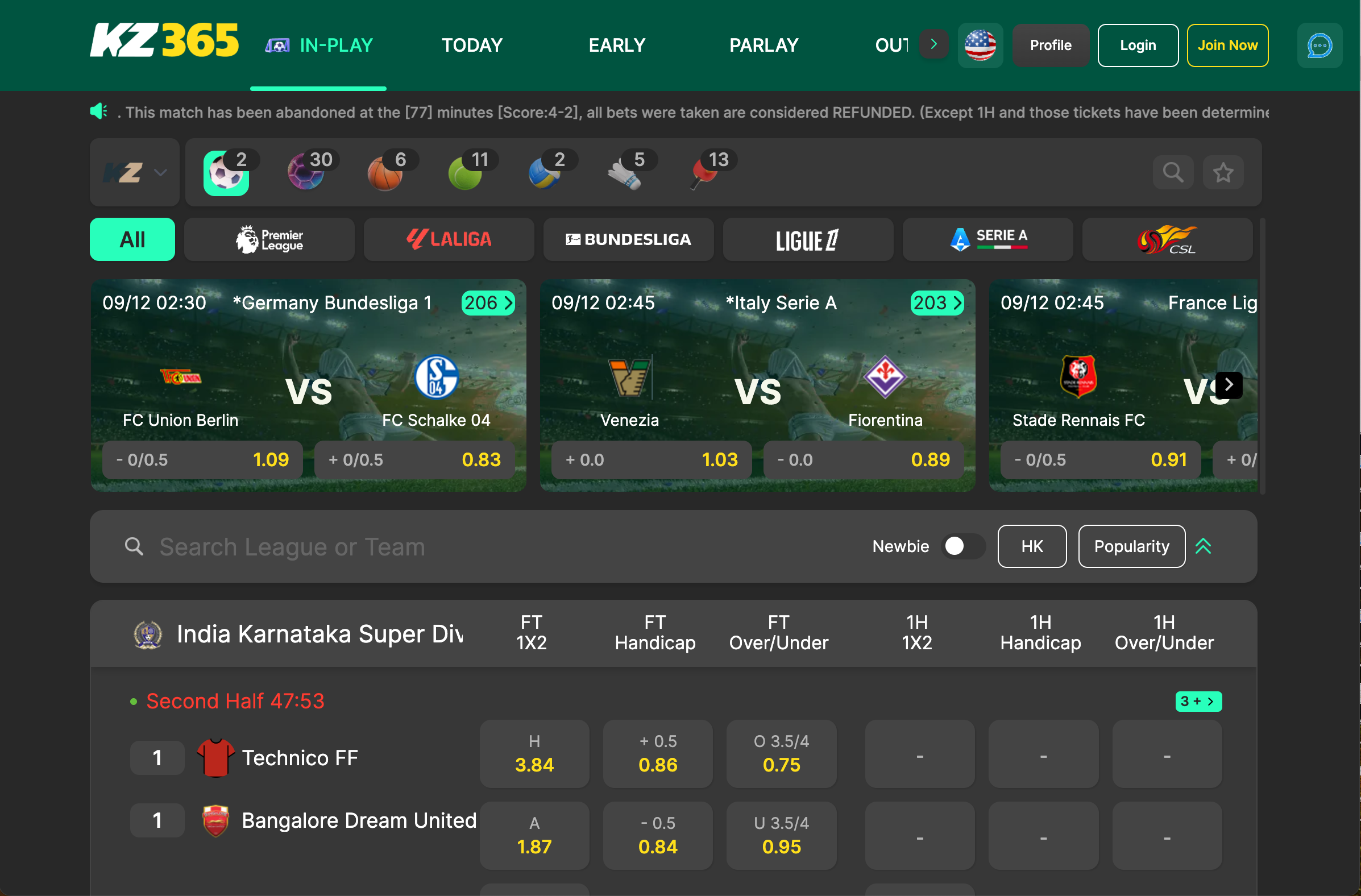Image resolution: width=1361 pixels, height=896 pixels.
Task: Open the IN-PLAY tab
Action: tap(318, 45)
